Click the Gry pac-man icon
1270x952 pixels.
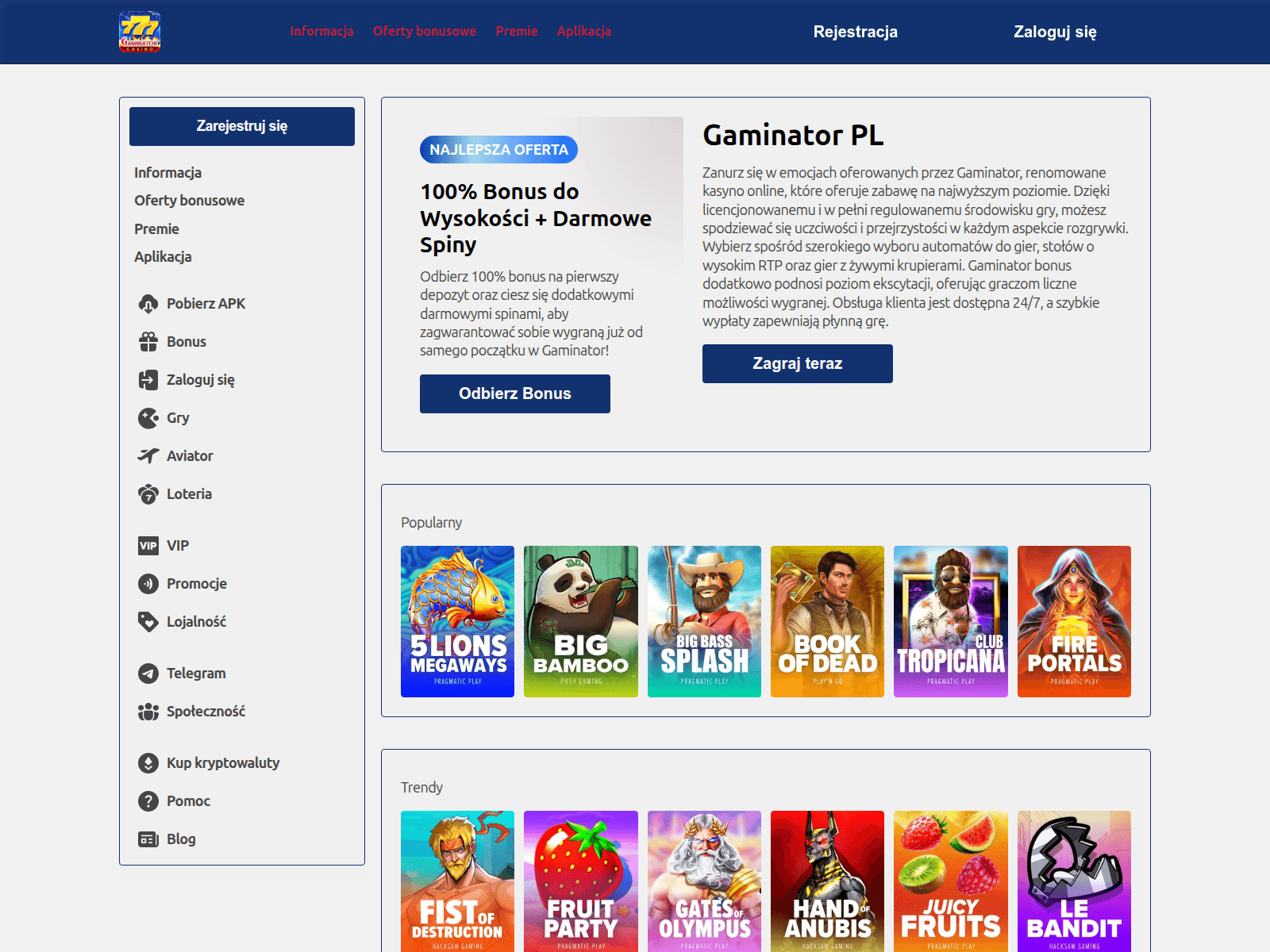click(148, 418)
